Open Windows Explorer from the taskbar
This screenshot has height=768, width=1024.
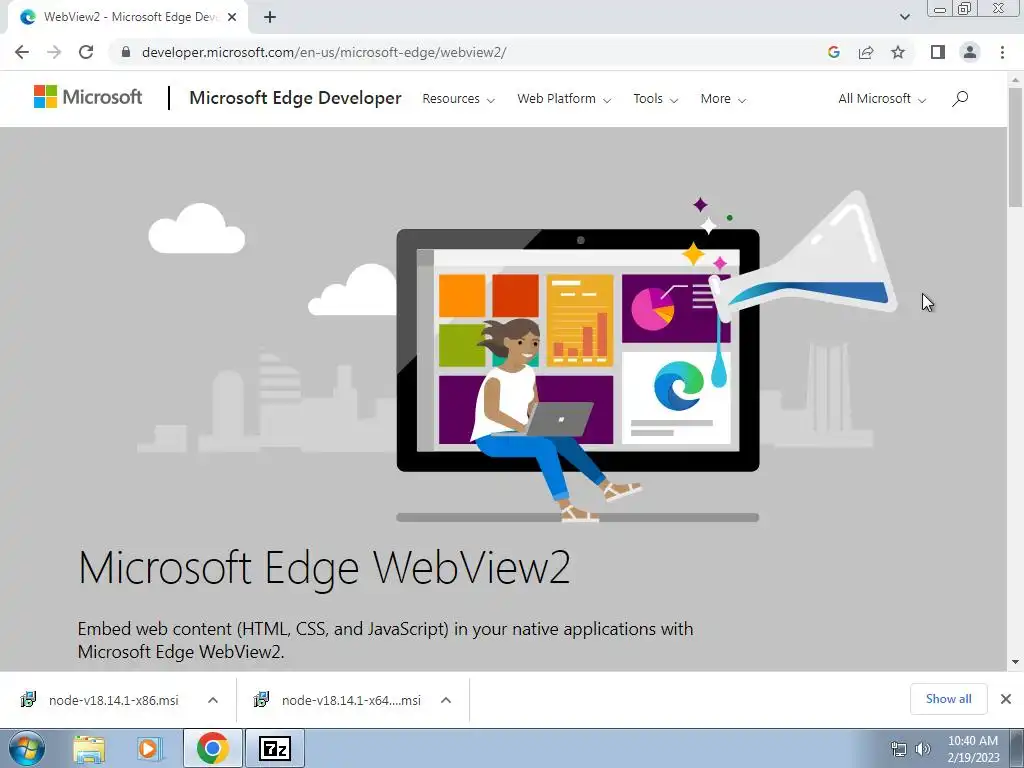click(x=89, y=748)
